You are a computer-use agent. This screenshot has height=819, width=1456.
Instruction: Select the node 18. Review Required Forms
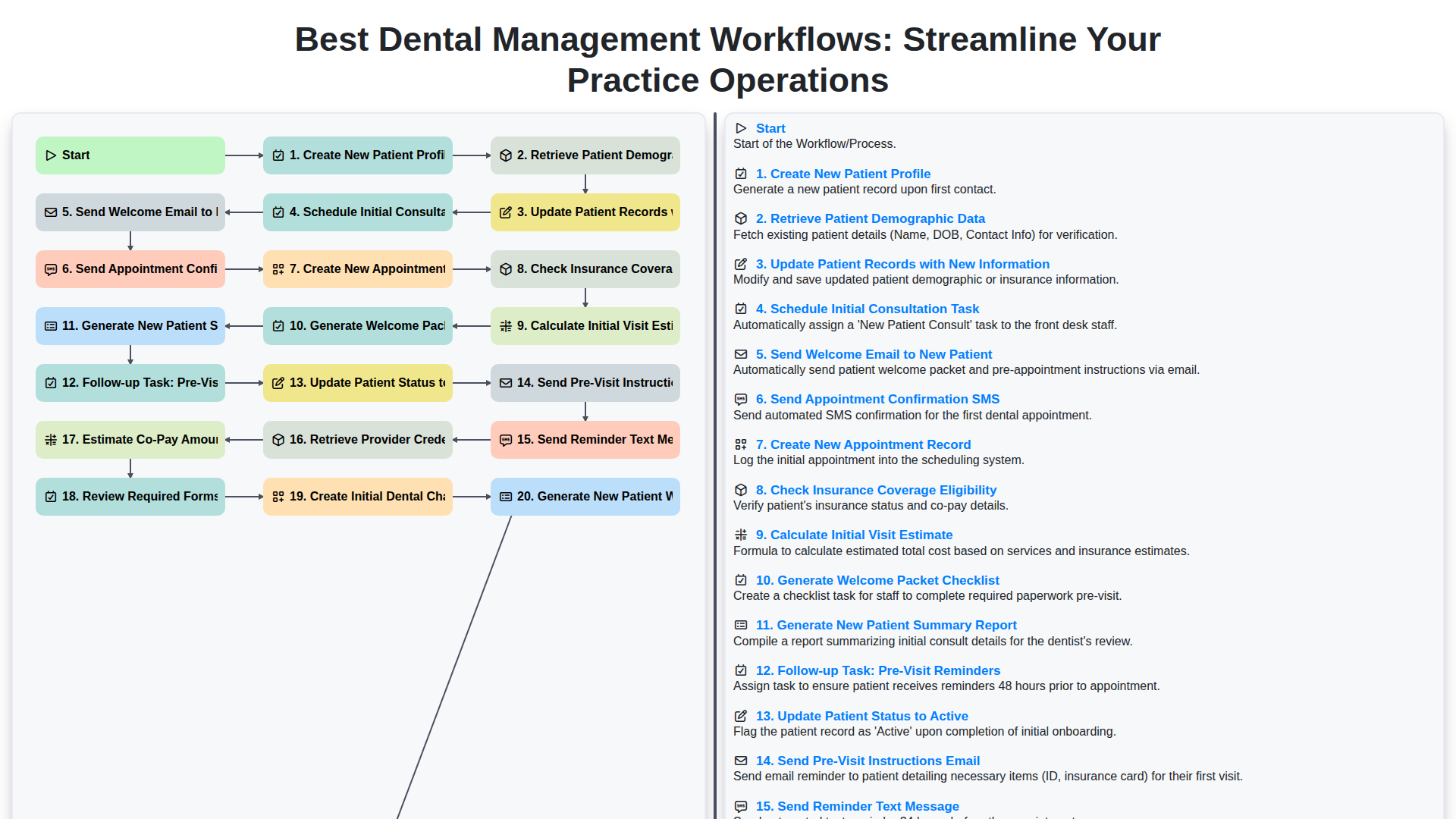coord(130,497)
